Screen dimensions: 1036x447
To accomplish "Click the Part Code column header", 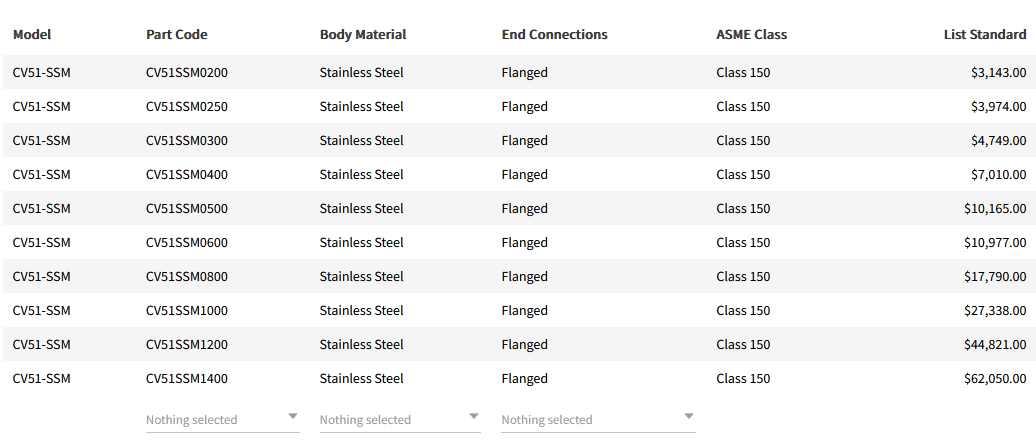I will coord(177,35).
